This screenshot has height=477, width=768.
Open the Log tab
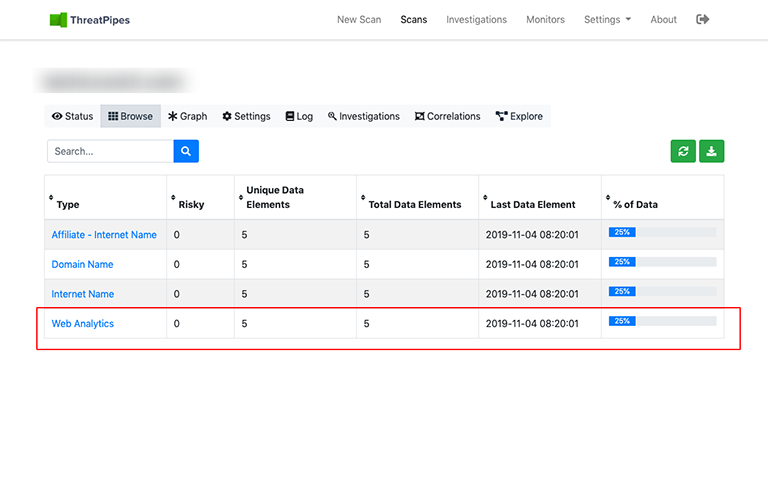pyautogui.click(x=299, y=116)
